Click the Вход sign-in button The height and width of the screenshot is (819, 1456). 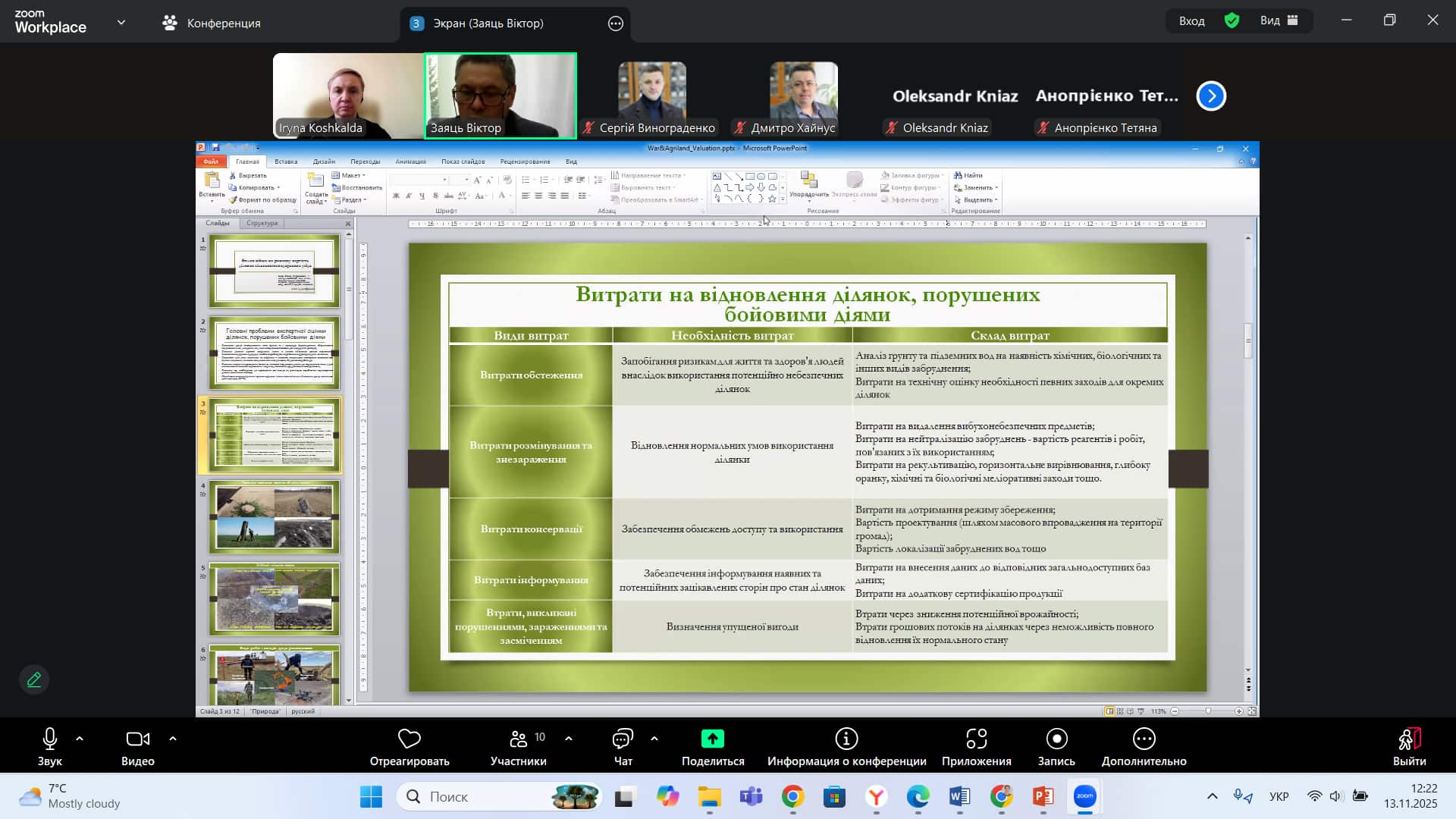coord(1191,20)
